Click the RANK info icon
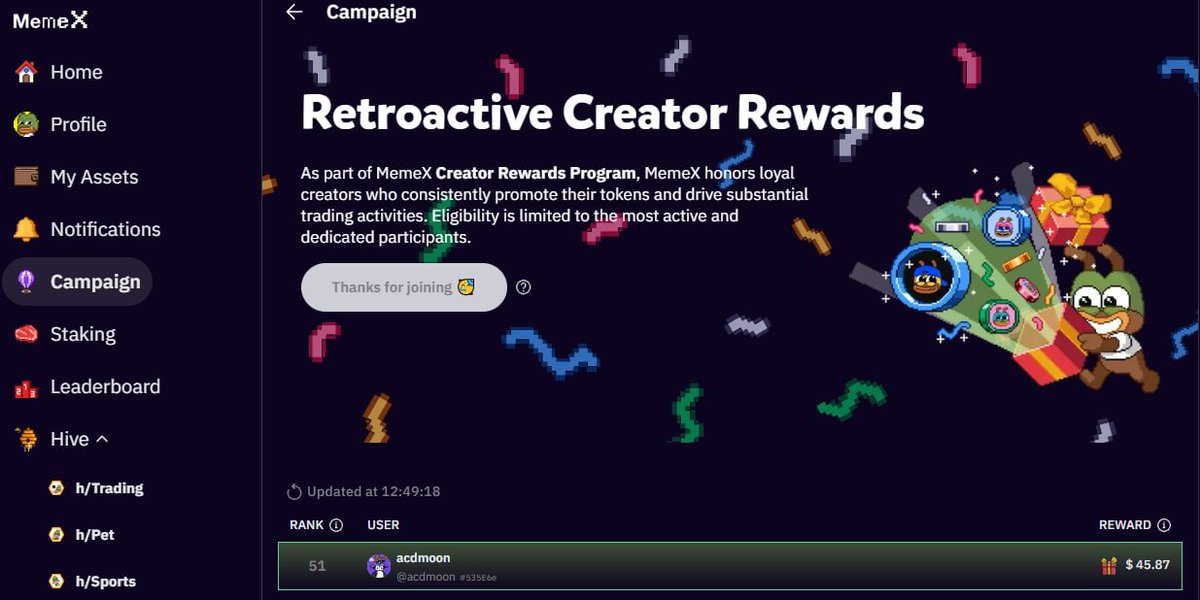Viewport: 1200px width, 600px height. [x=336, y=525]
